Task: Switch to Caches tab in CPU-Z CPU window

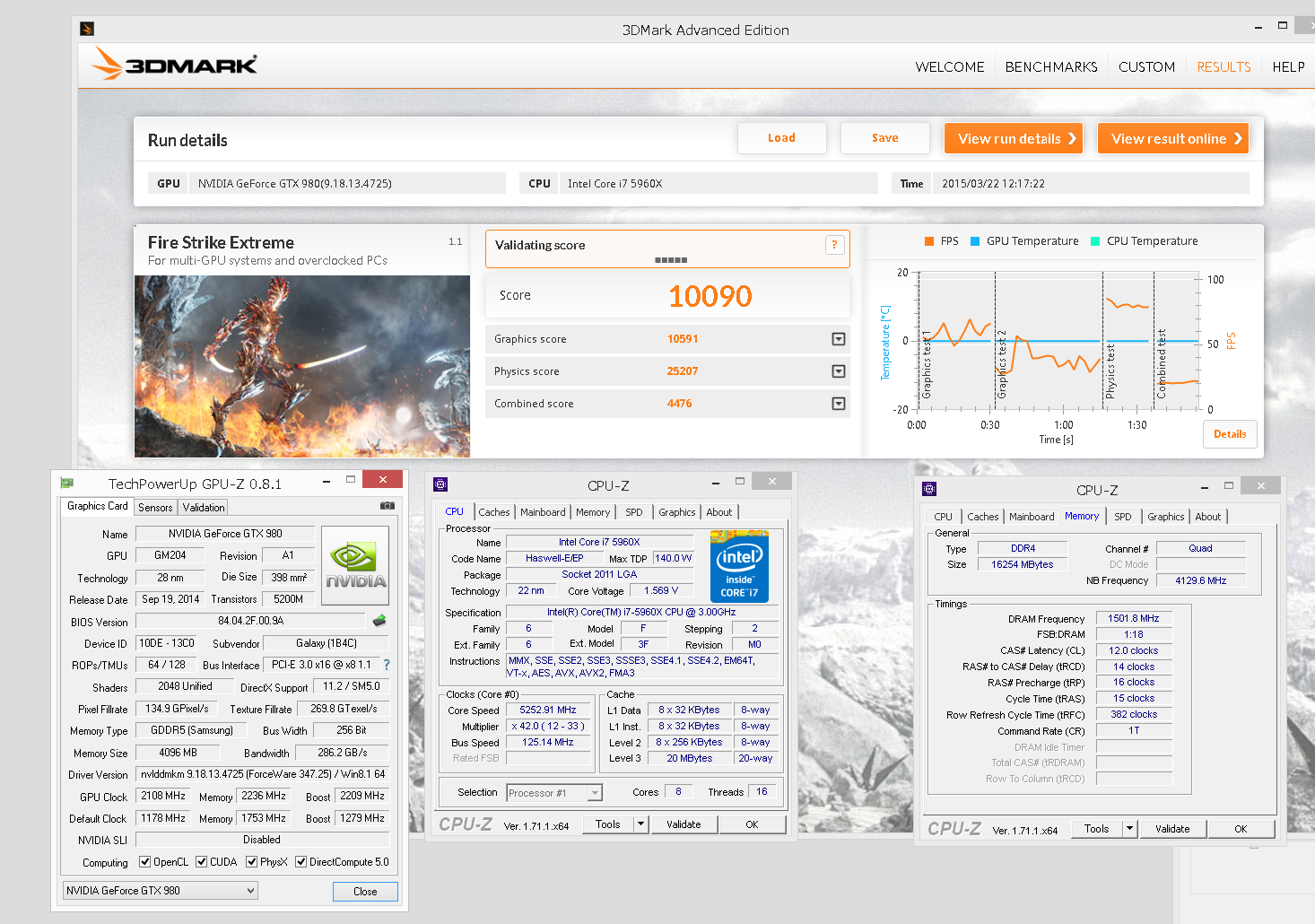Action: 494,512
